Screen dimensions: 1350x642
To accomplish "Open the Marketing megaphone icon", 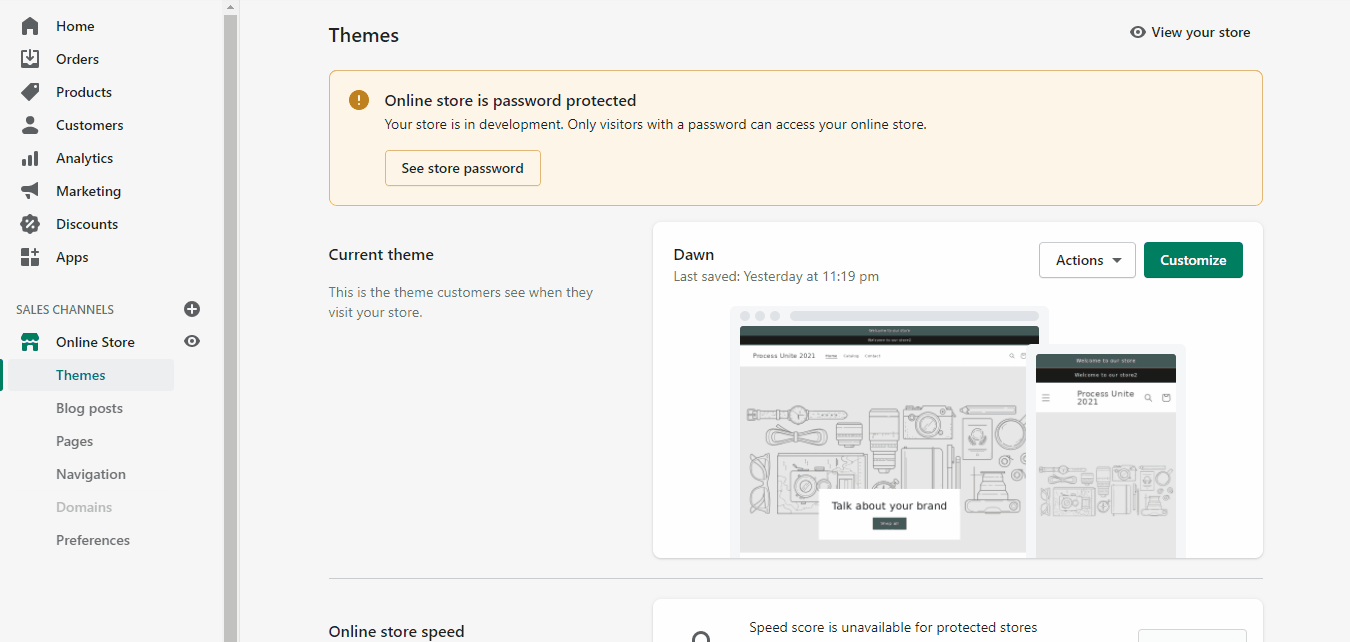I will coord(30,191).
